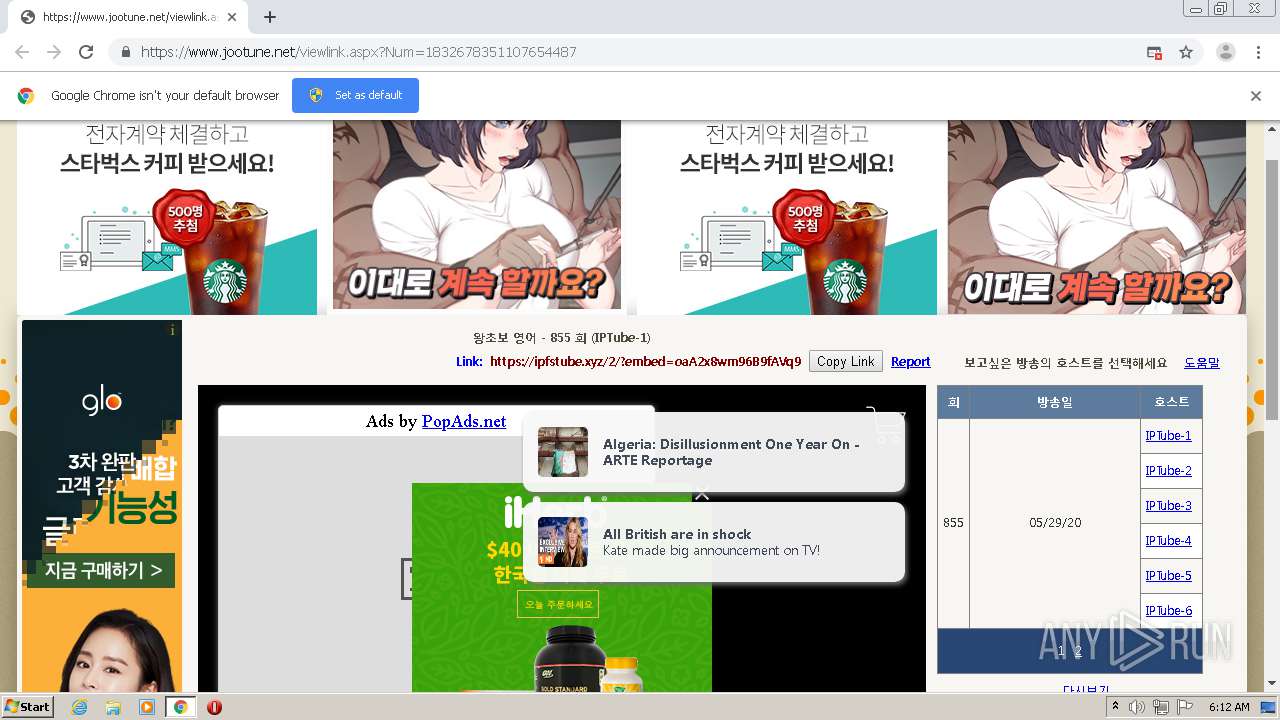Click the page scrollbar down arrow

pos(1272,683)
